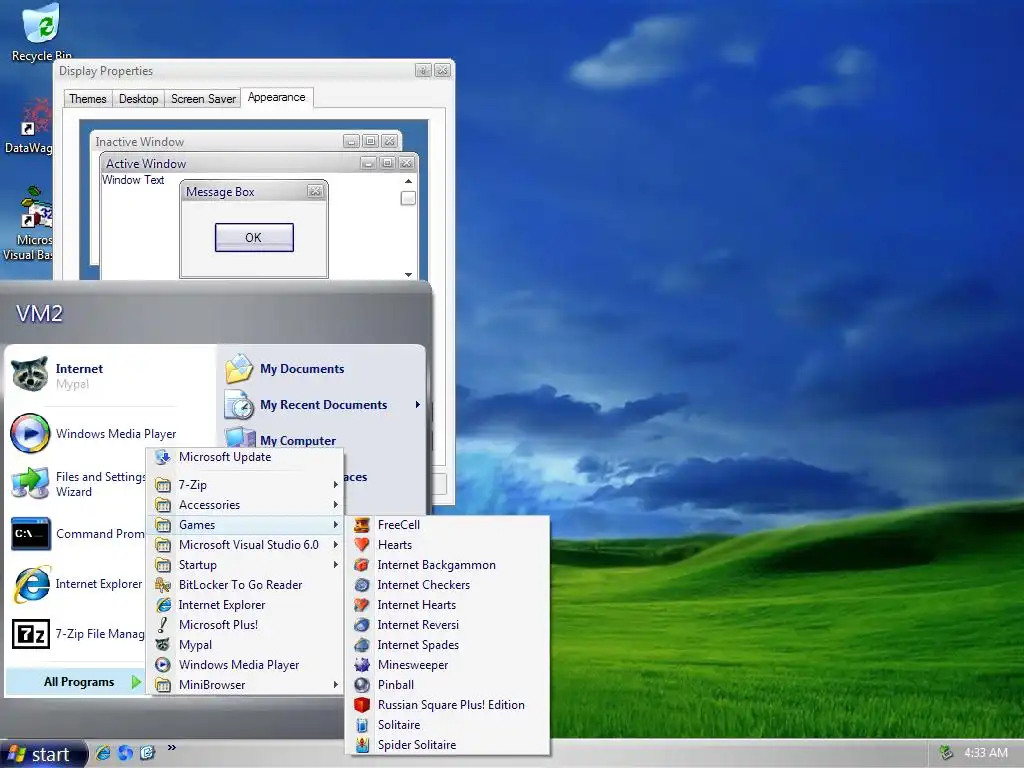
Task: Open 7-Zip File Manager
Action: tap(77, 633)
